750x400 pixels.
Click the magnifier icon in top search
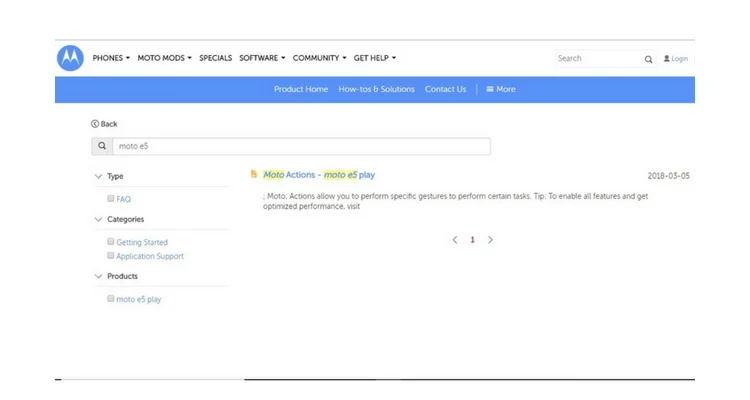click(648, 59)
